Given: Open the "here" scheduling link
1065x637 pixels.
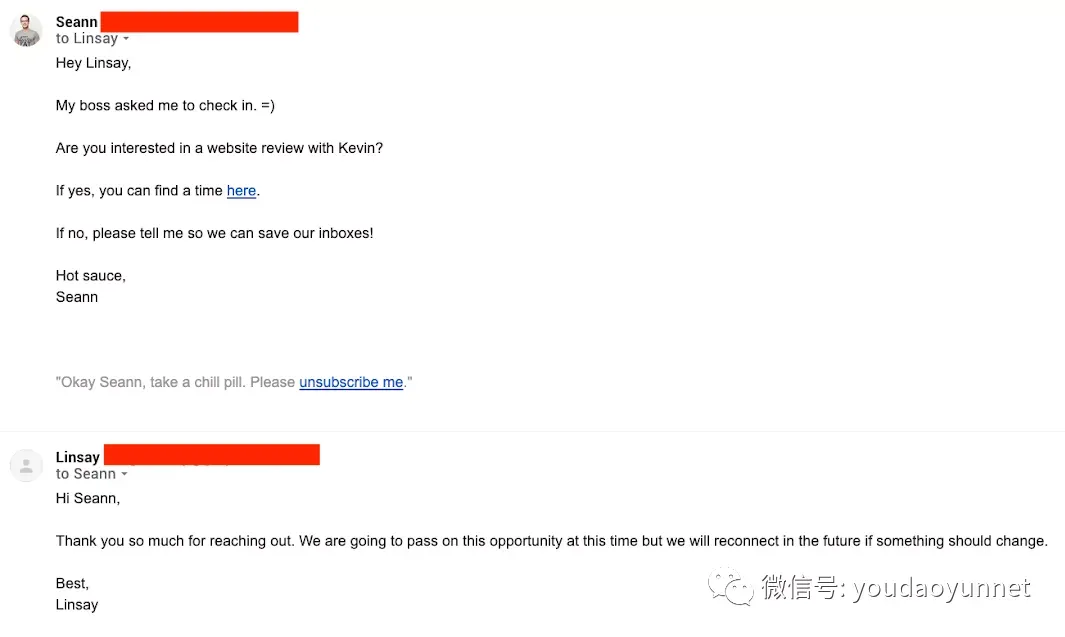Looking at the screenshot, I should (x=241, y=190).
